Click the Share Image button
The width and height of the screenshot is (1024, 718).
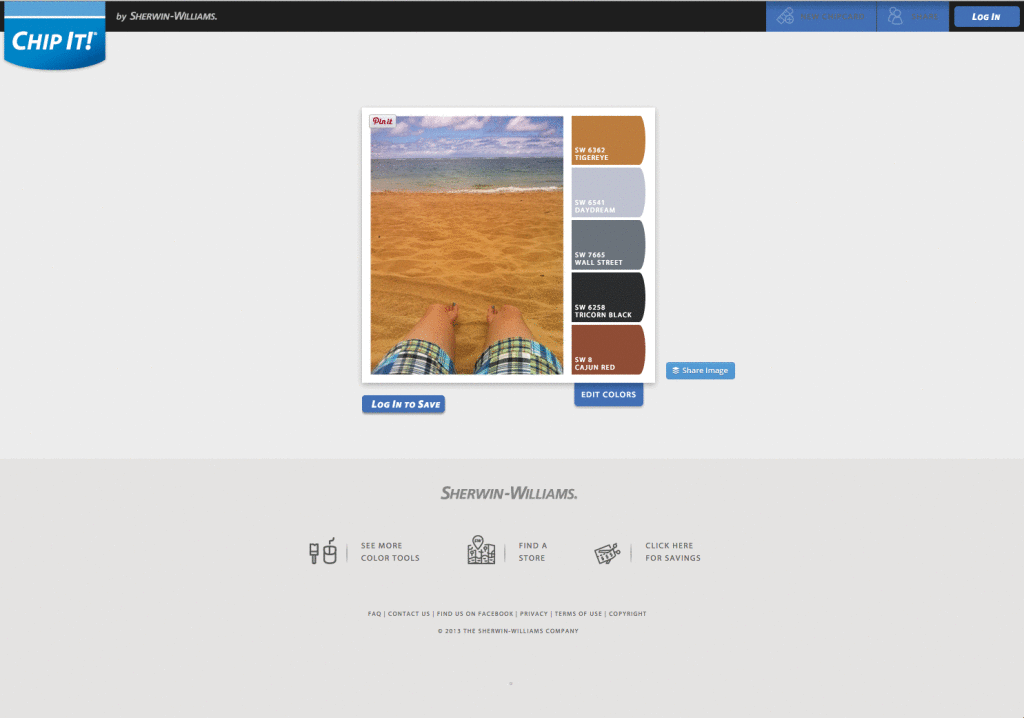(700, 370)
